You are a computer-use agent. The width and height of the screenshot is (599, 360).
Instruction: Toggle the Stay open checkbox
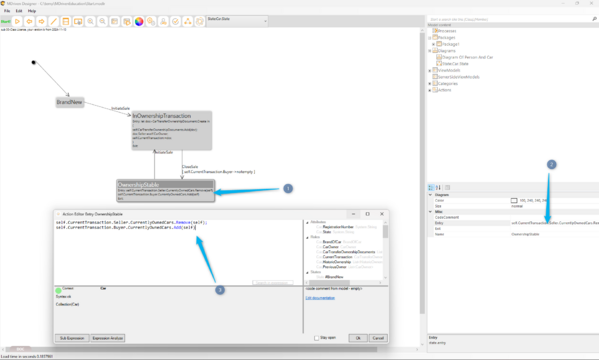pos(316,338)
